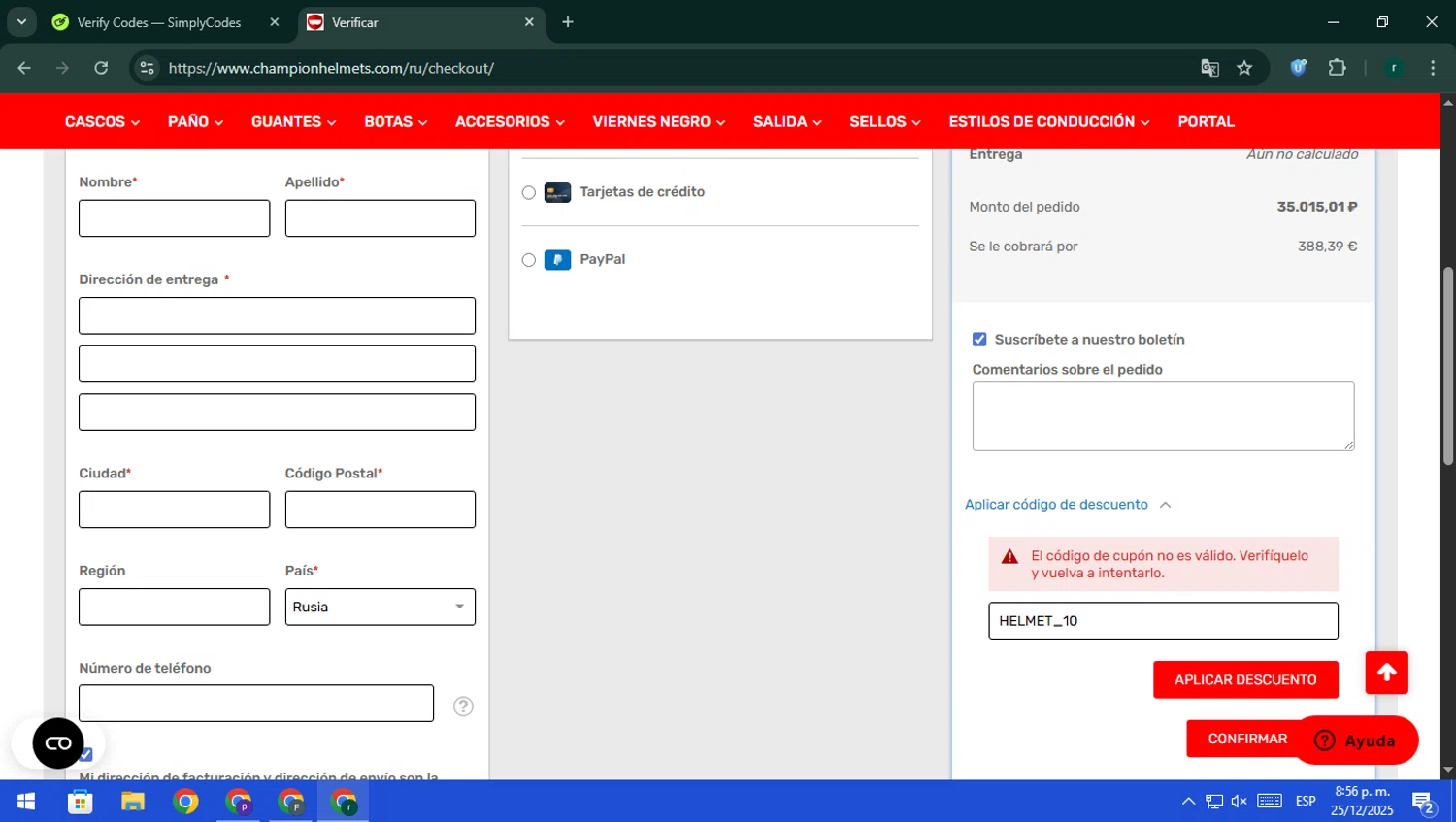Open the touch keyboard tray icon
This screenshot has width=1456, height=822.
click(1270, 802)
